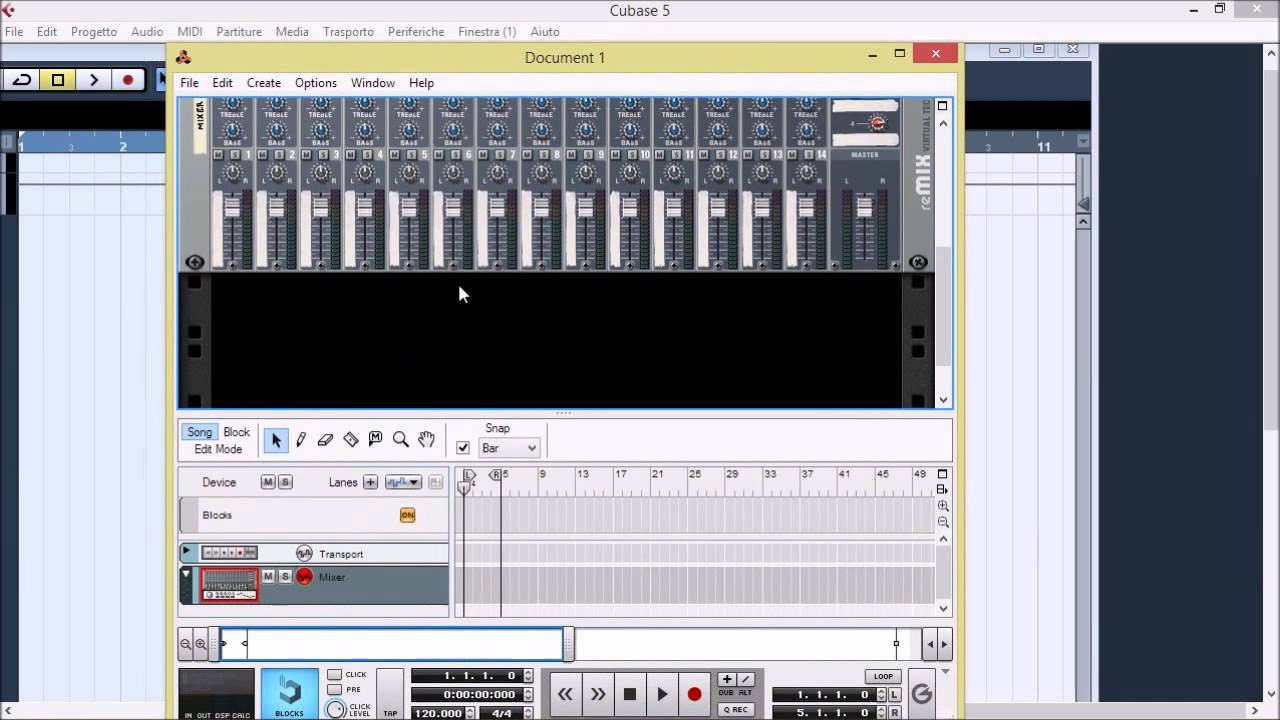
Task: Toggle record enable on Mixer track
Action: (304, 577)
